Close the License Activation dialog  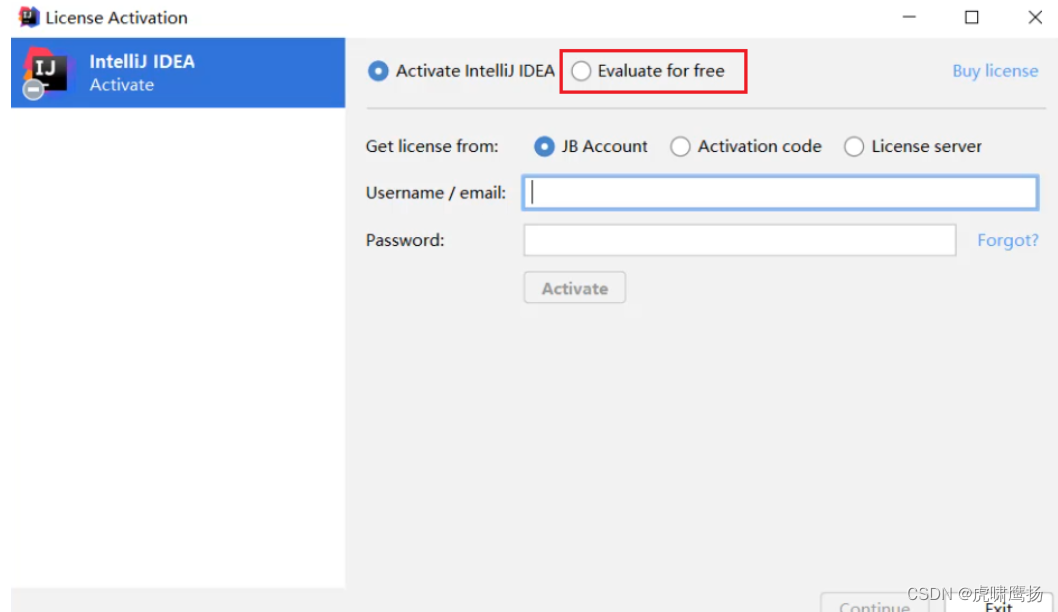click(1035, 18)
